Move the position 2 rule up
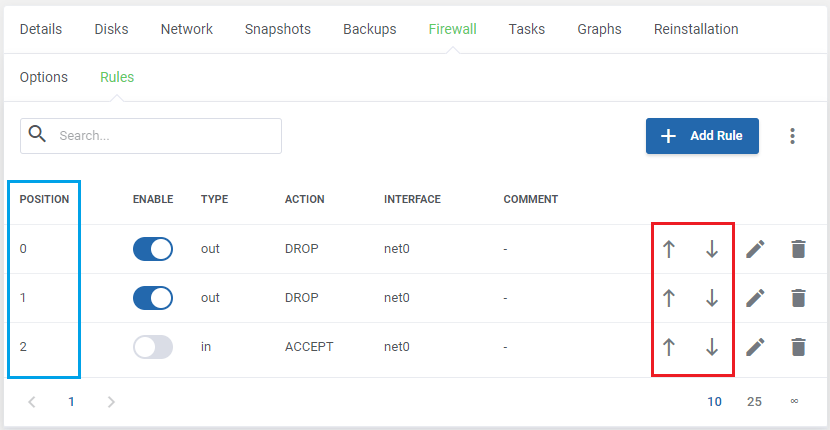 (669, 347)
